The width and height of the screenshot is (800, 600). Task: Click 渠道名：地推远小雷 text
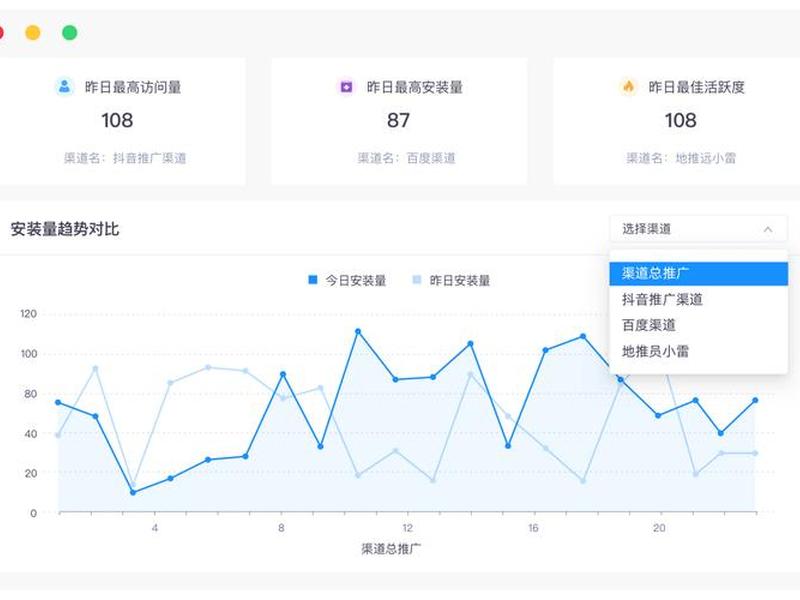(x=681, y=158)
